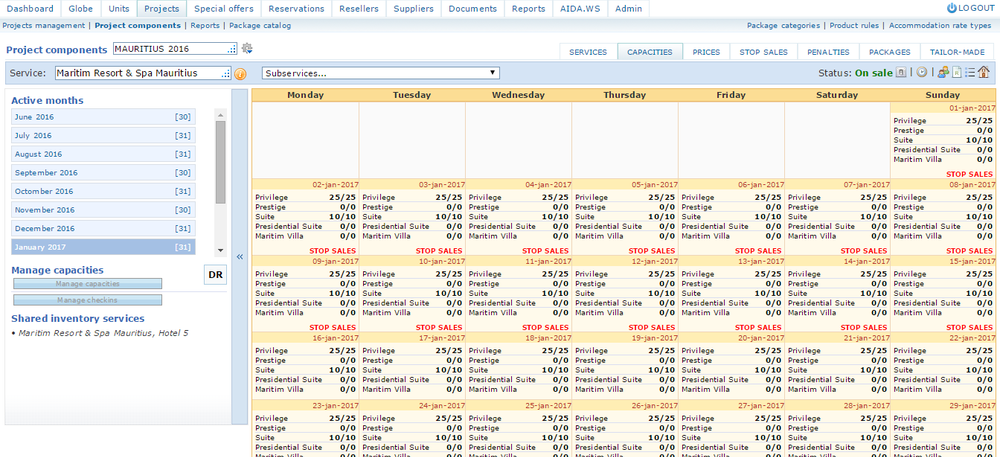Open the Maritim Resort service lookup dots
The height and width of the screenshot is (457, 1000).
click(x=226, y=74)
